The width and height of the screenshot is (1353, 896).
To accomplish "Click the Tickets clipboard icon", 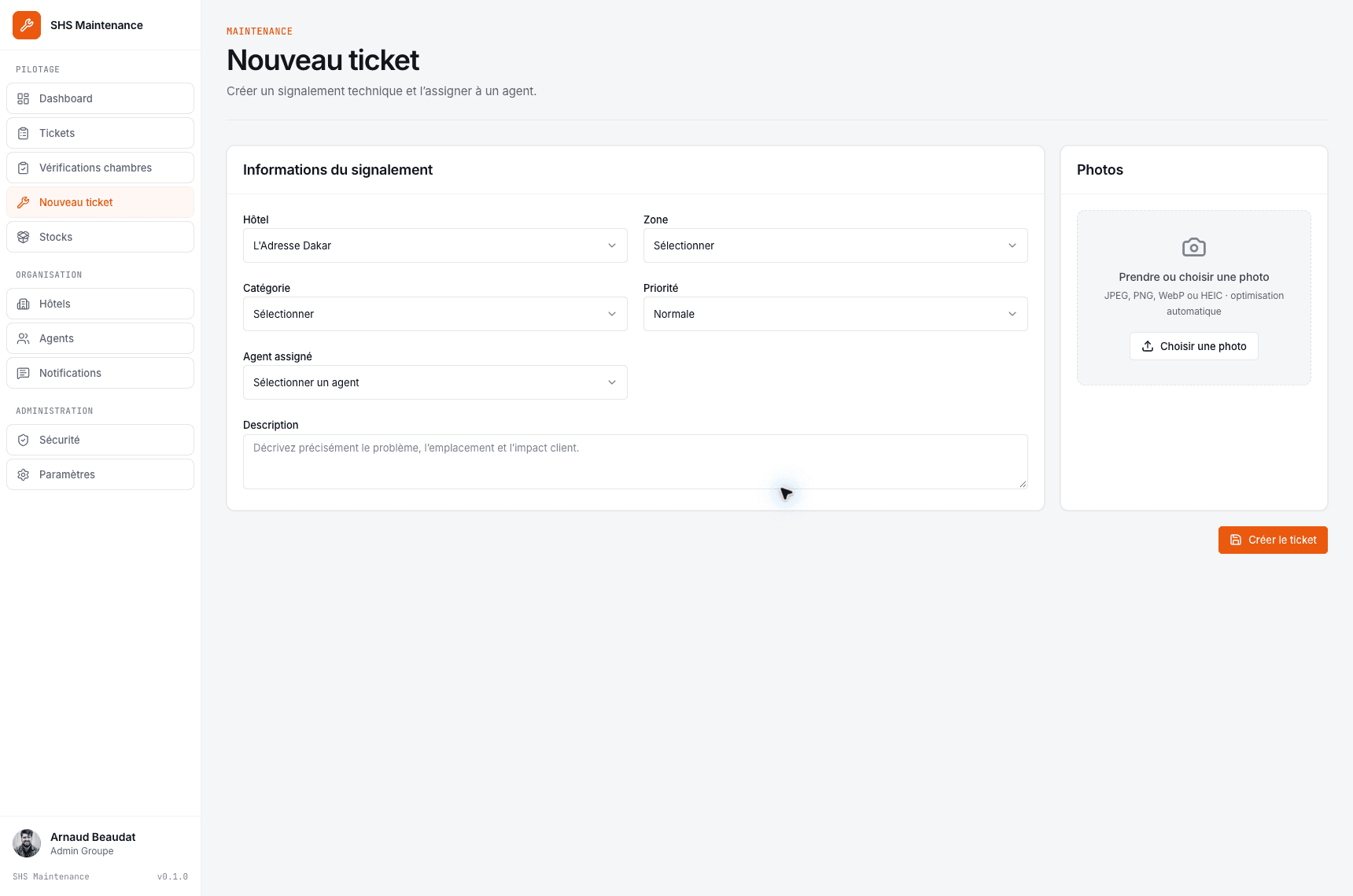I will [24, 133].
